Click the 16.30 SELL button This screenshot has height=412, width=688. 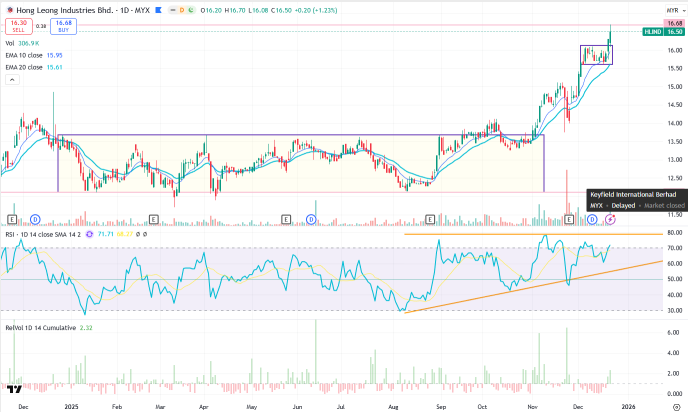tap(18, 26)
